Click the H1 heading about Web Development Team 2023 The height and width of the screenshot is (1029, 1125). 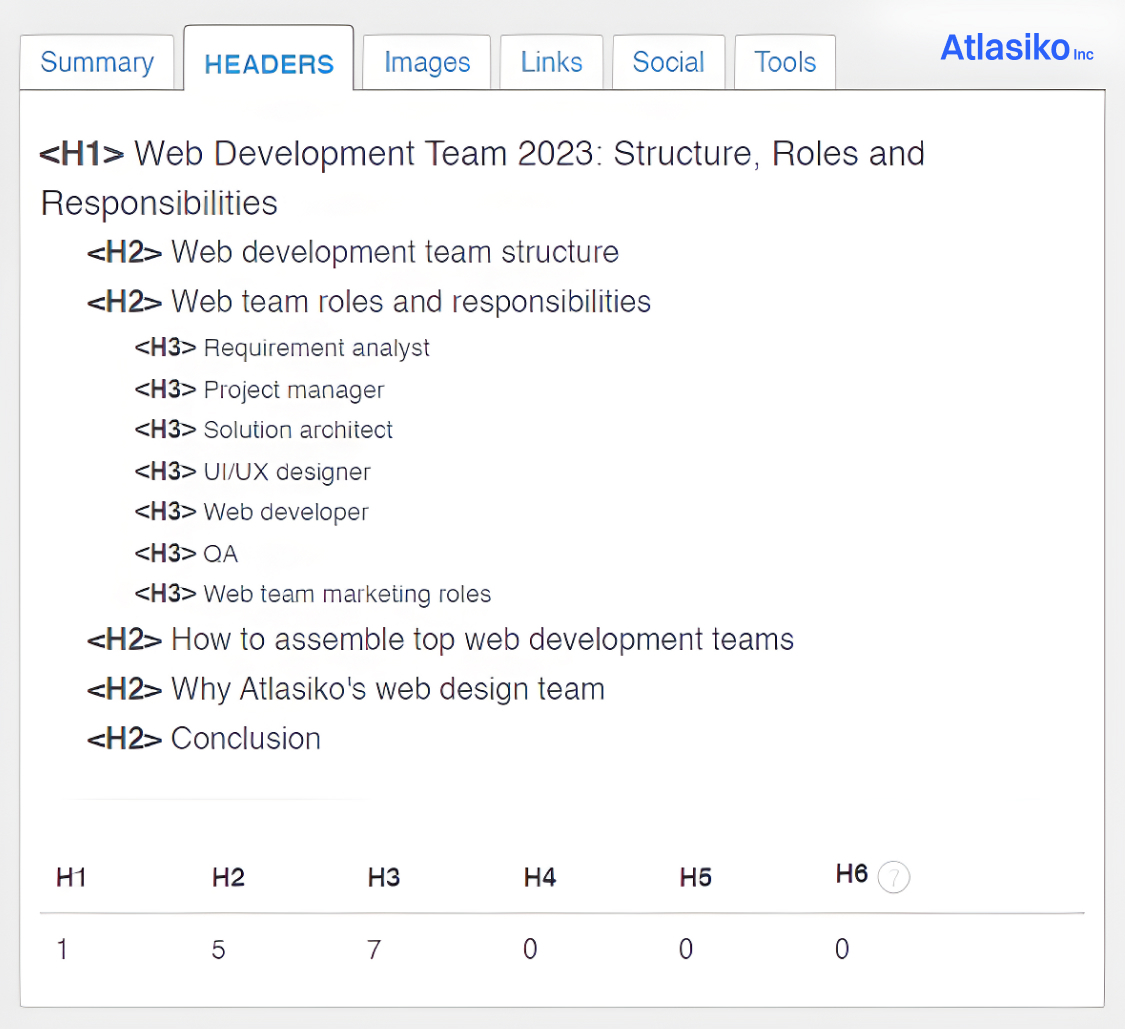530,153
